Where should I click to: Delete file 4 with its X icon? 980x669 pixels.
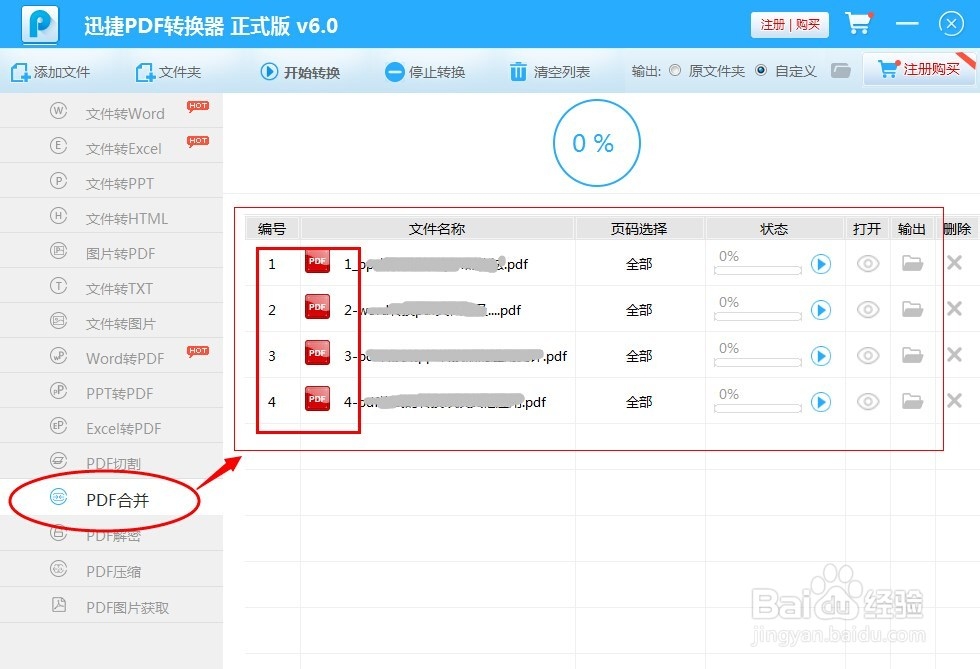(954, 400)
